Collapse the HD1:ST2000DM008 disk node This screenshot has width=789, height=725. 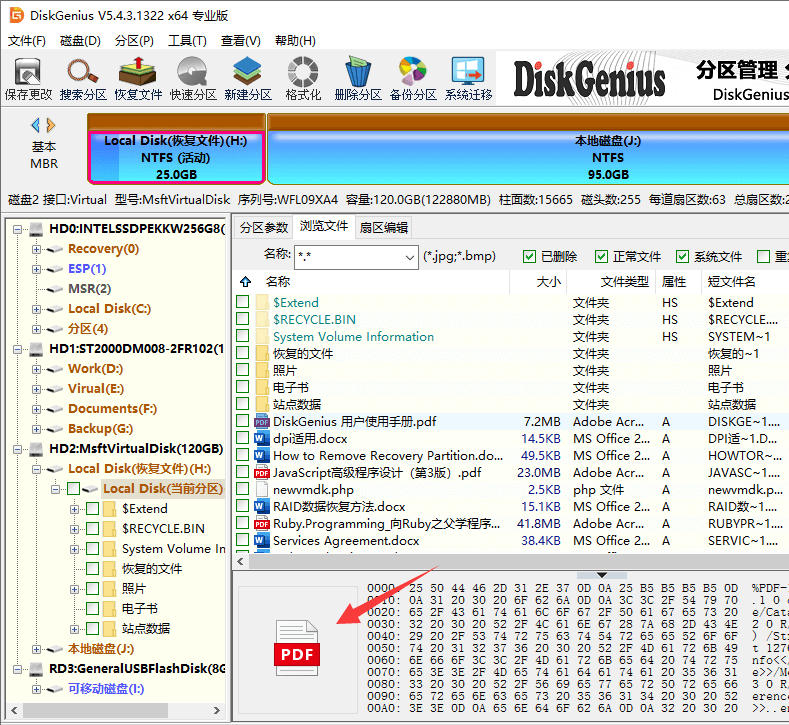point(18,349)
